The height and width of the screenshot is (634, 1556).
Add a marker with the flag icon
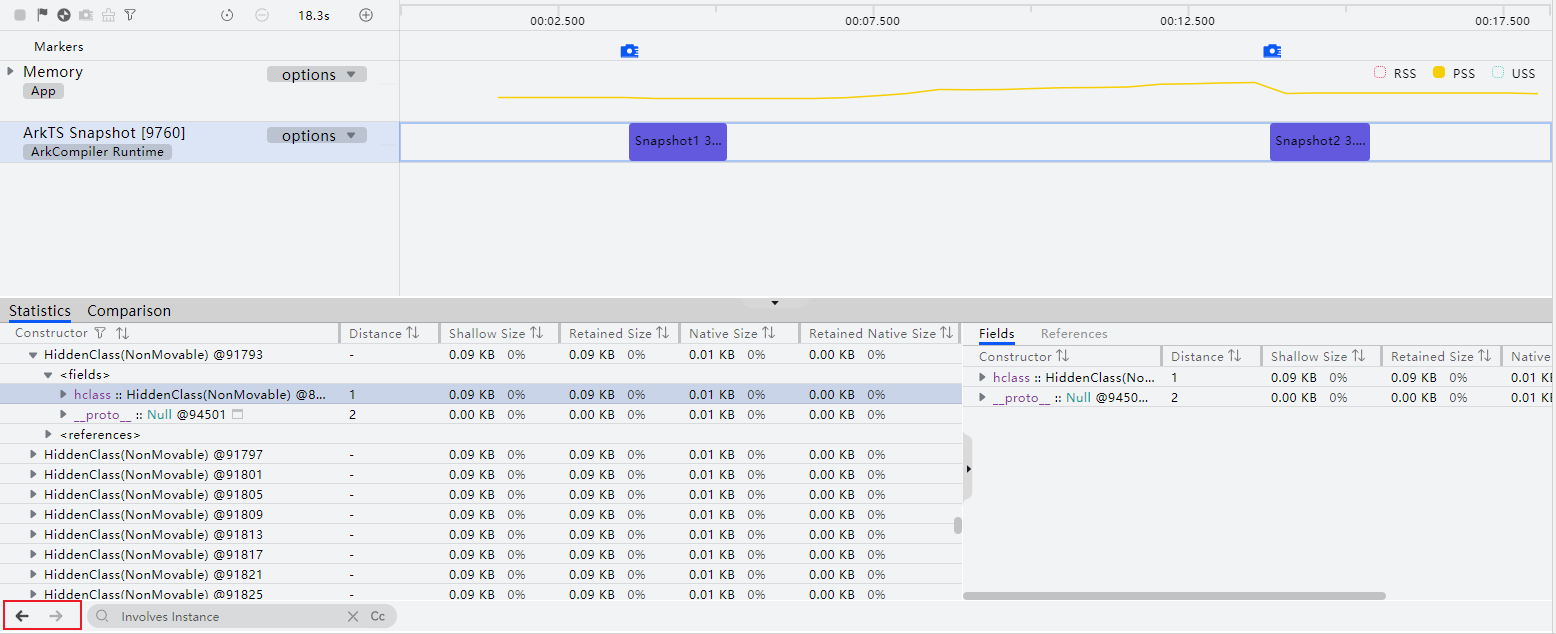(42, 15)
